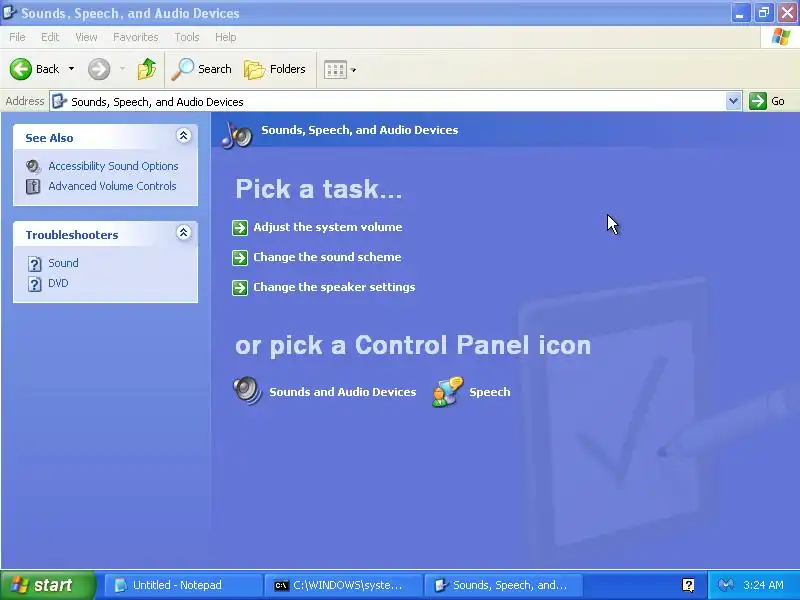The height and width of the screenshot is (600, 800).
Task: Switch to Untitled - Notepad taskbar button
Action: pos(184,585)
